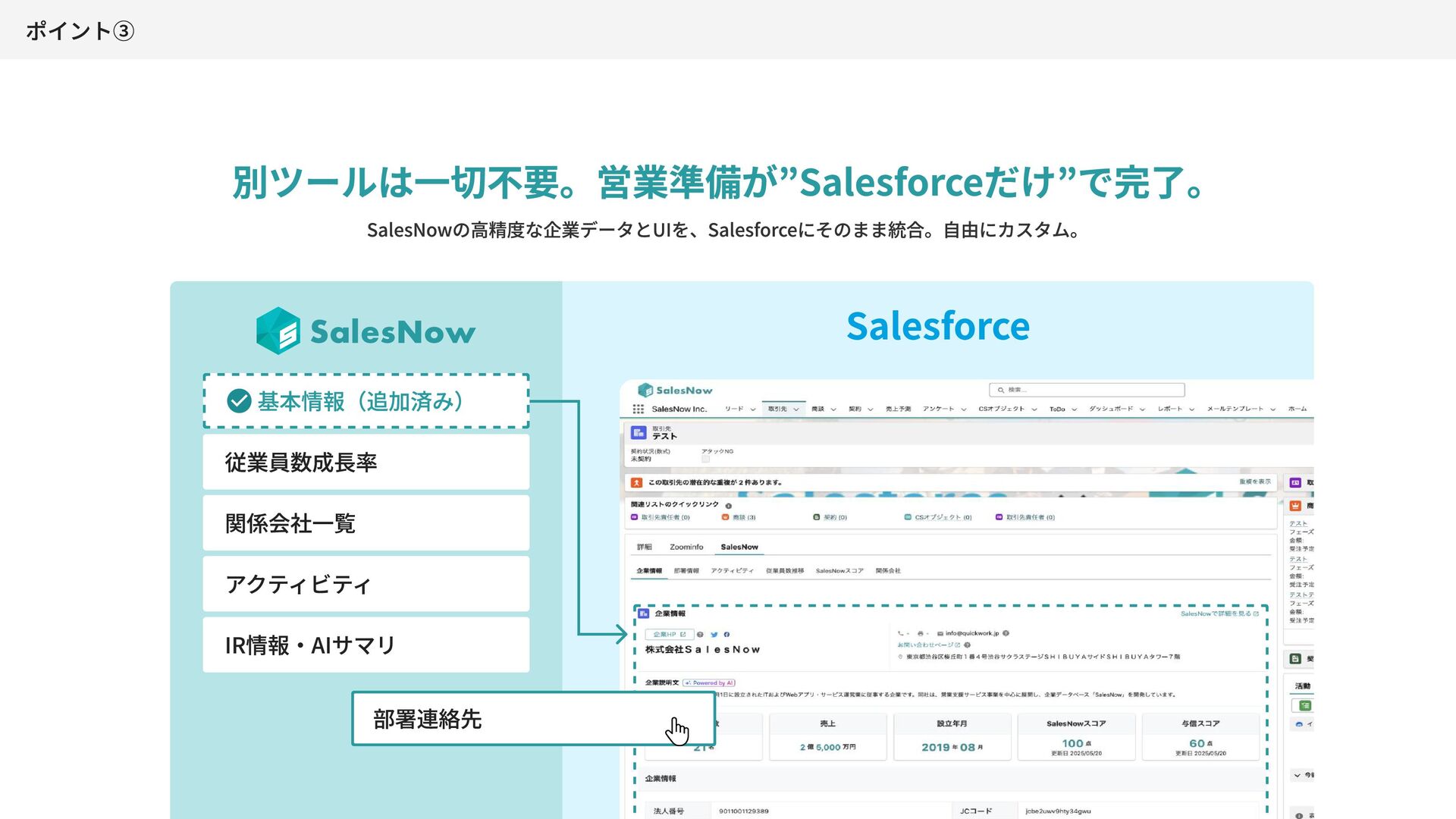Expand the リード tab dropdown arrow
This screenshot has height=819, width=1456.
point(753,409)
